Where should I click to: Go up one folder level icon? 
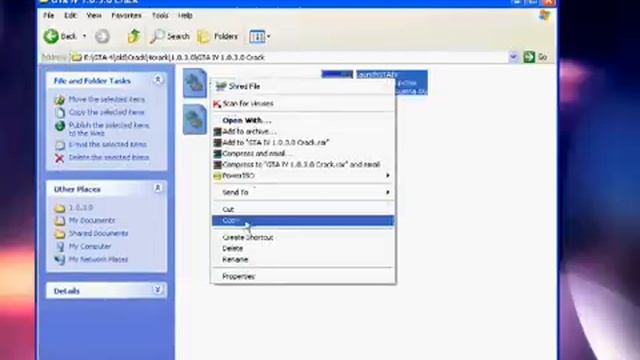133,36
